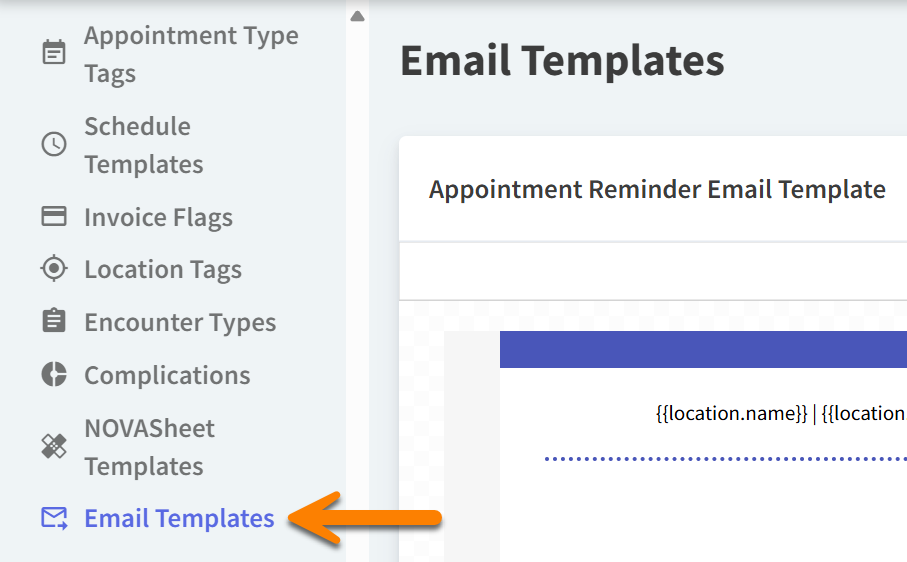Viewport: 907px width, 562px height.
Task: Click the Email Templates envelope icon
Action: tap(53, 518)
